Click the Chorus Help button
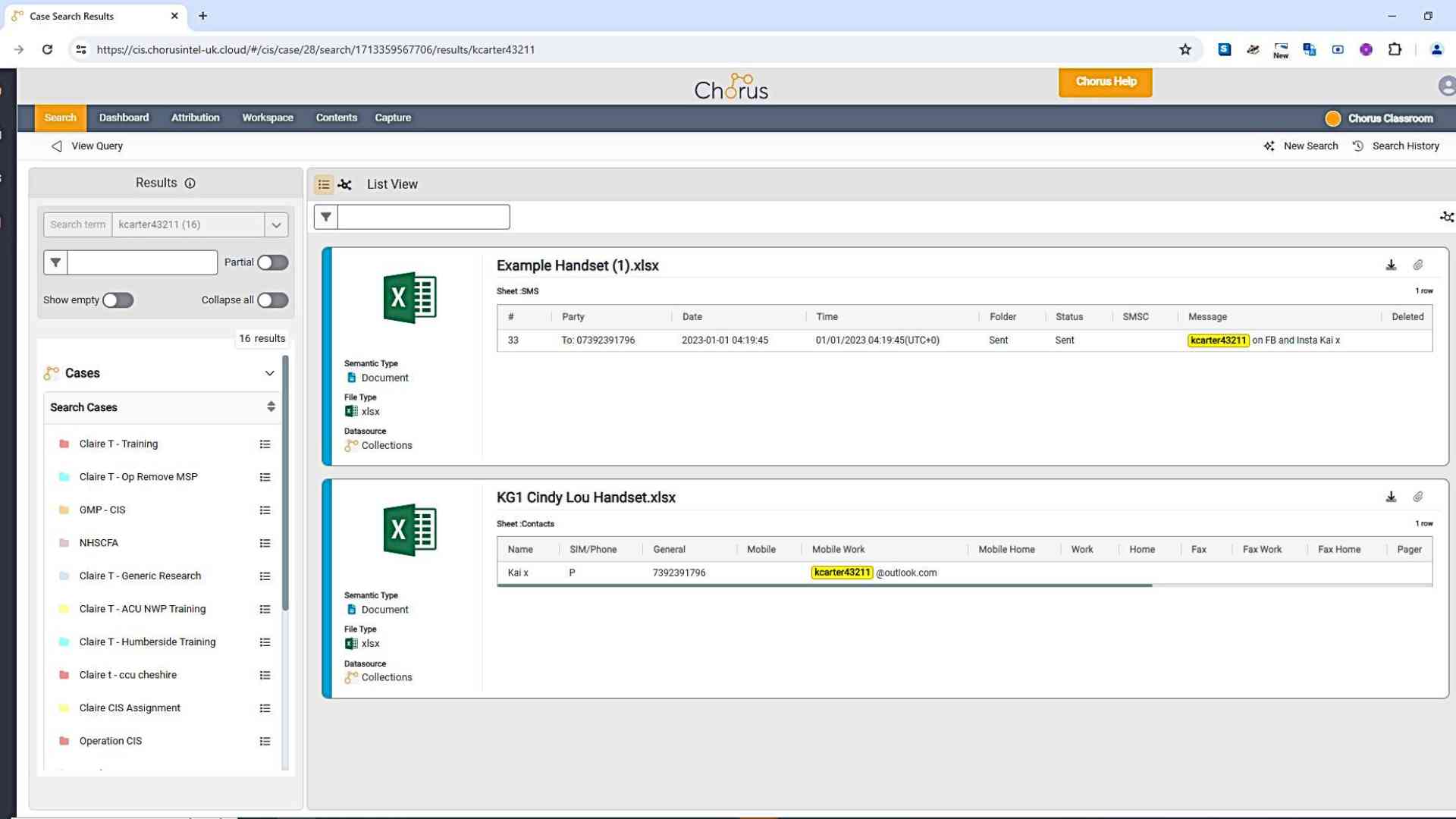The height and width of the screenshot is (819, 1456). coord(1105,82)
